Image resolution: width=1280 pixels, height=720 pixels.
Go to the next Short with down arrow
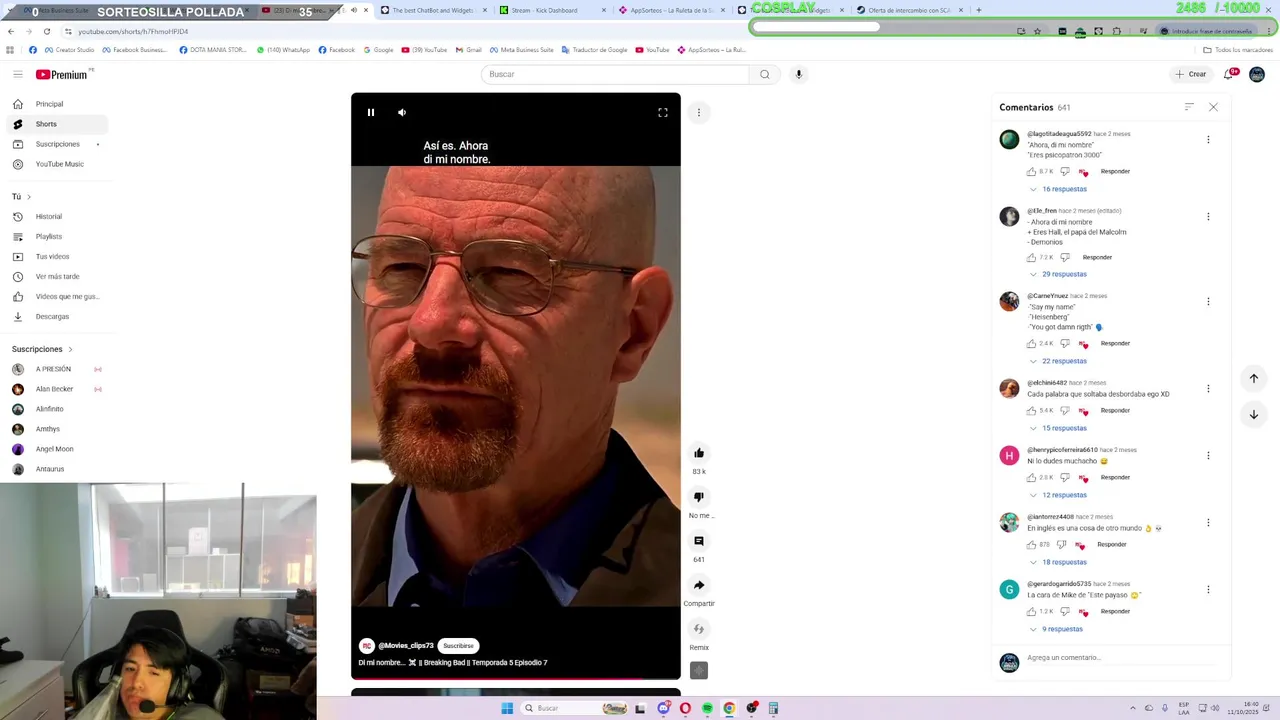(1254, 414)
